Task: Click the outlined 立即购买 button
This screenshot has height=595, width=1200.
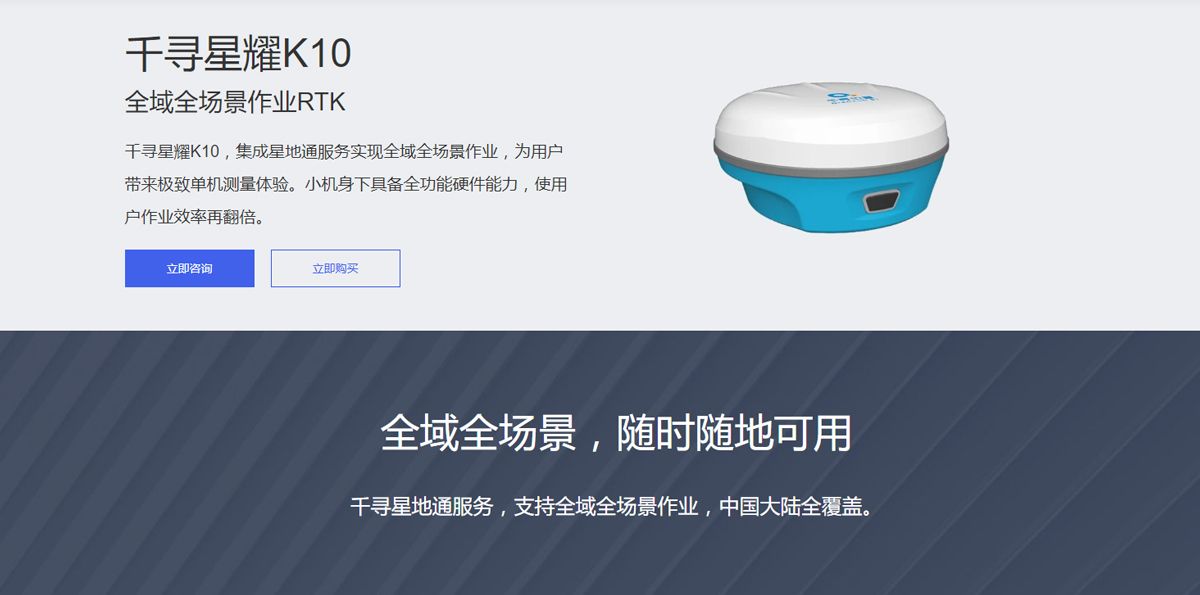Action: coord(335,268)
